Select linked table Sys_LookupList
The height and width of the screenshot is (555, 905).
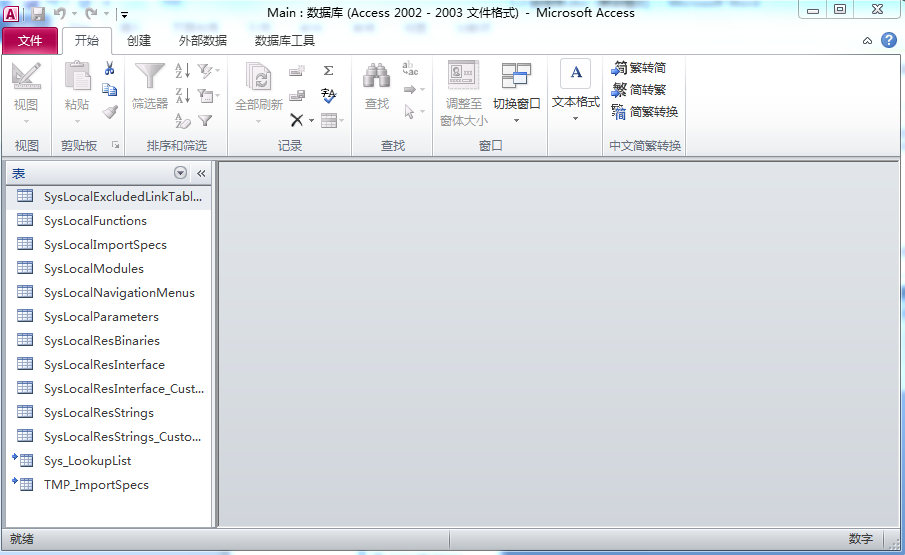coord(109,460)
